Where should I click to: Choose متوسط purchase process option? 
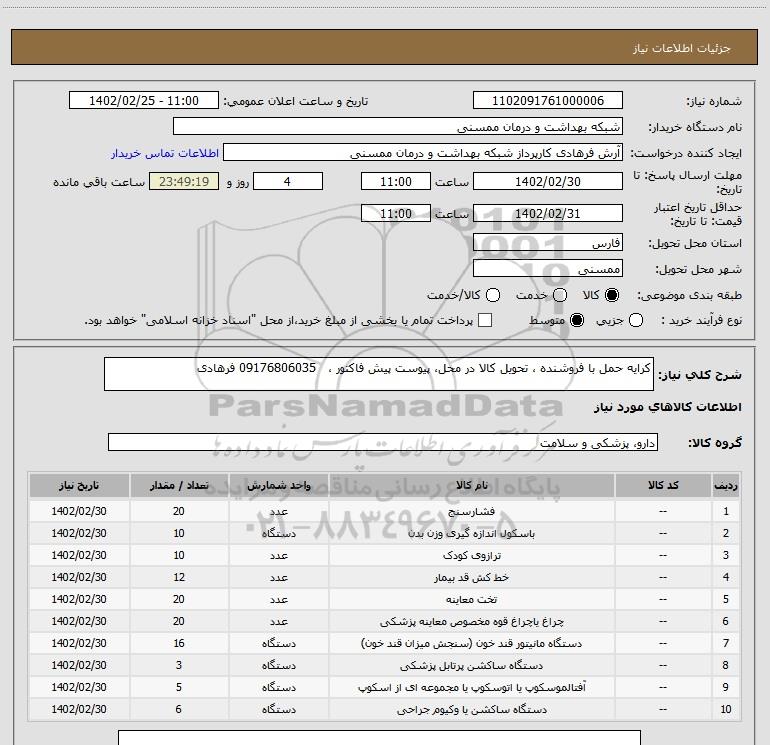577,320
